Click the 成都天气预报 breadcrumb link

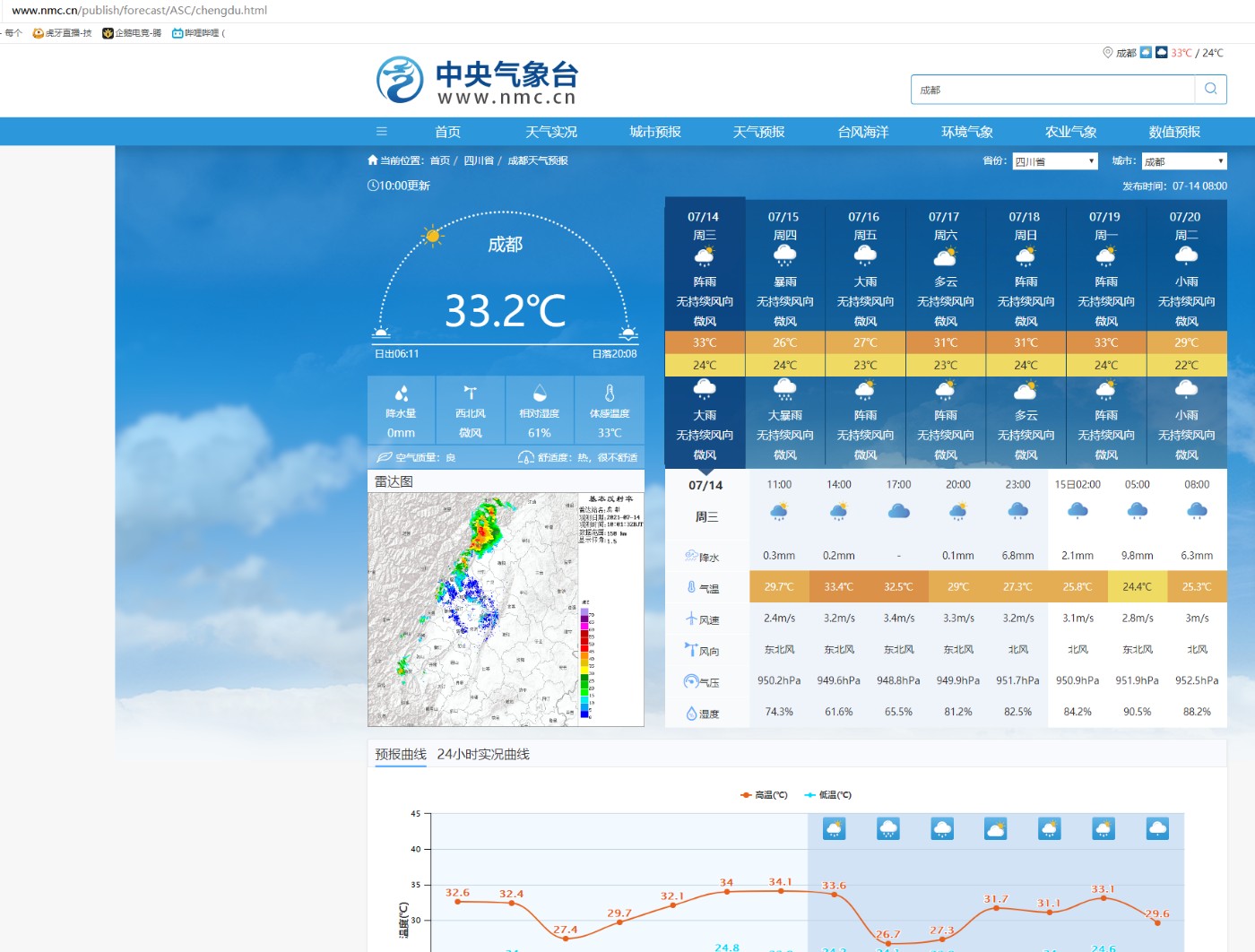coord(538,160)
